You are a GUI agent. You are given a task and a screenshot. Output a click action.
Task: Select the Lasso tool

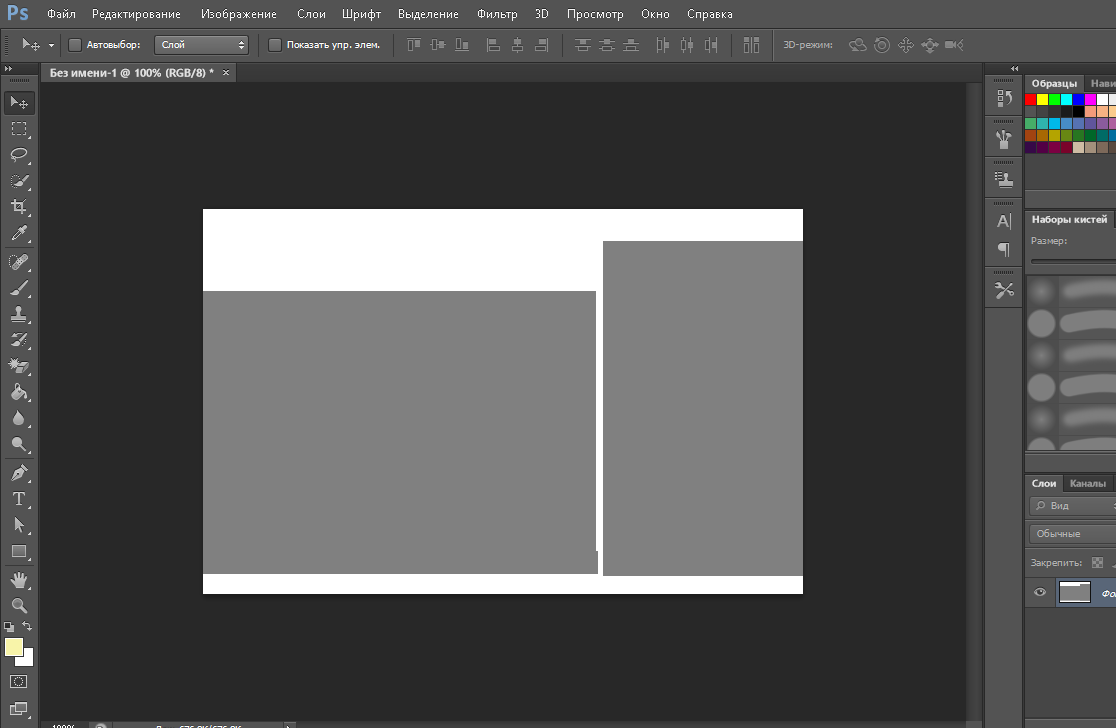[x=19, y=155]
